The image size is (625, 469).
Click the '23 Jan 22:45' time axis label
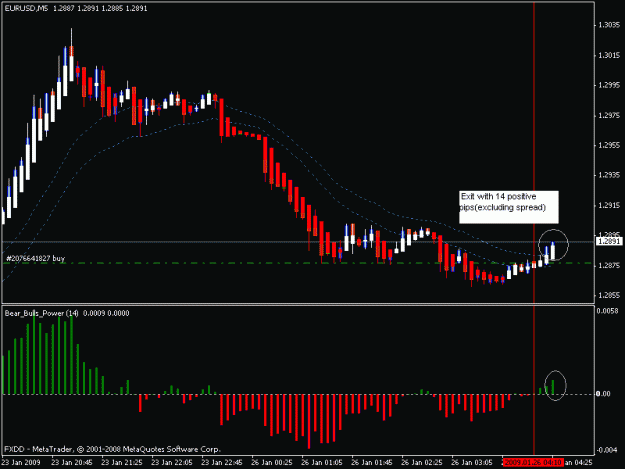[222, 463]
